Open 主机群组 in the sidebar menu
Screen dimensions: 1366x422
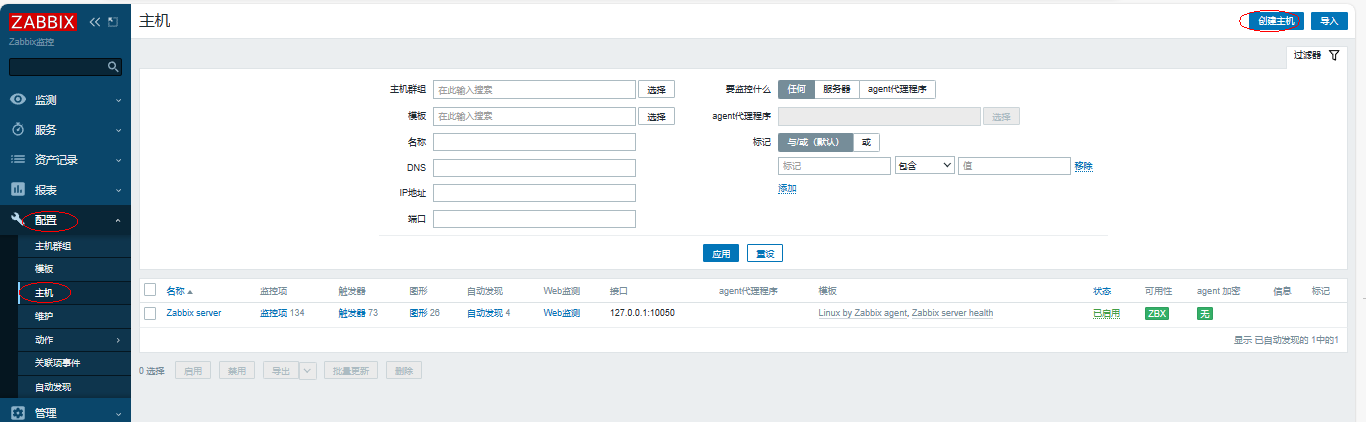pyautogui.click(x=53, y=246)
